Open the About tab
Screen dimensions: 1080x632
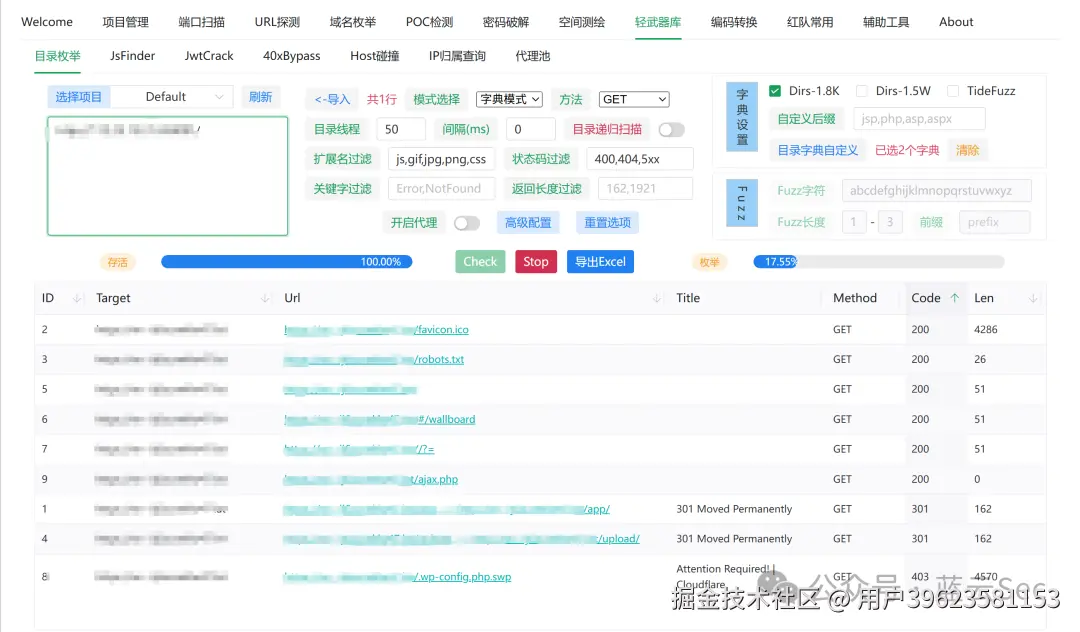coord(956,22)
